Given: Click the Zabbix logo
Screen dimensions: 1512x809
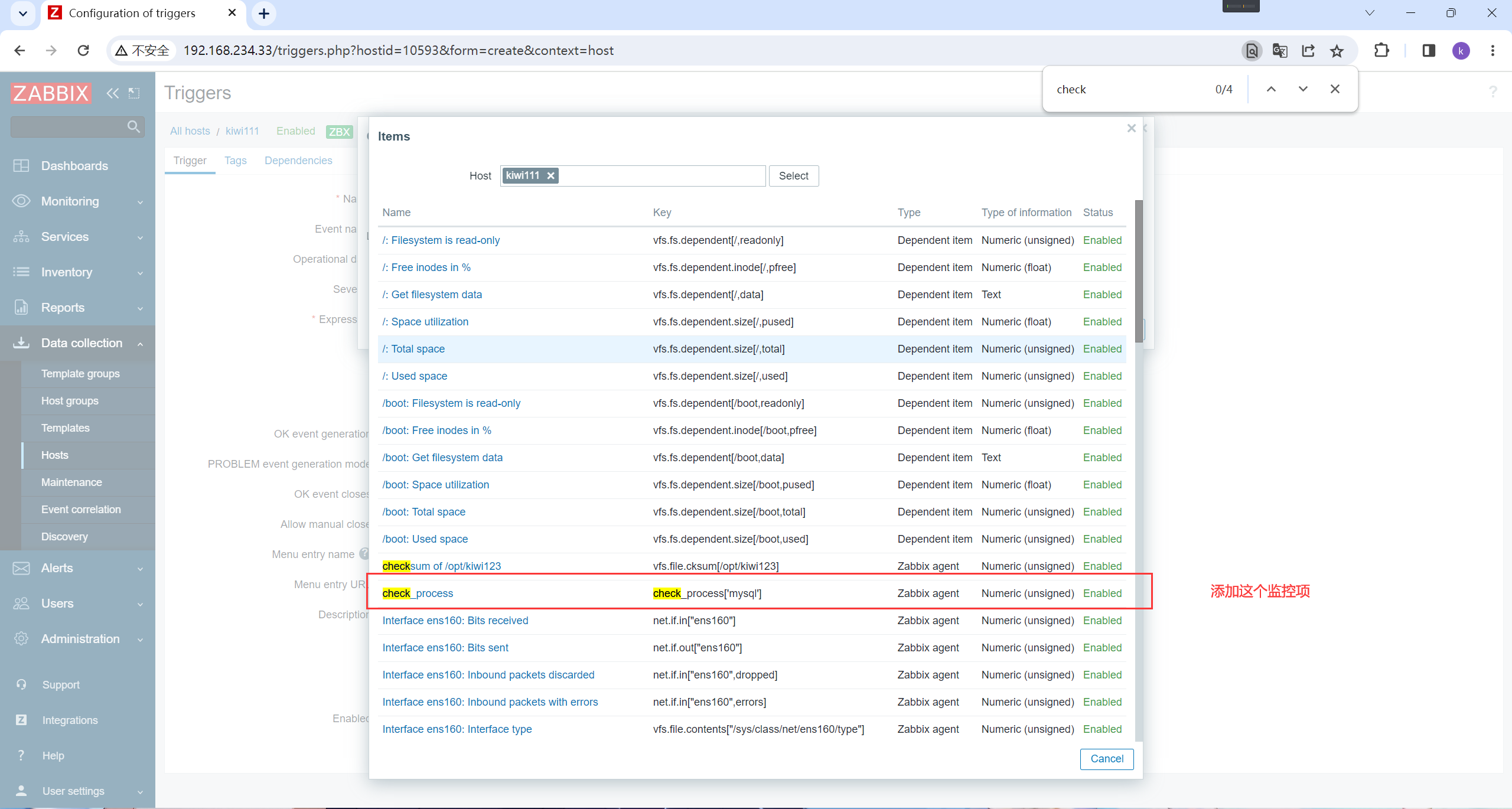Looking at the screenshot, I should point(51,93).
